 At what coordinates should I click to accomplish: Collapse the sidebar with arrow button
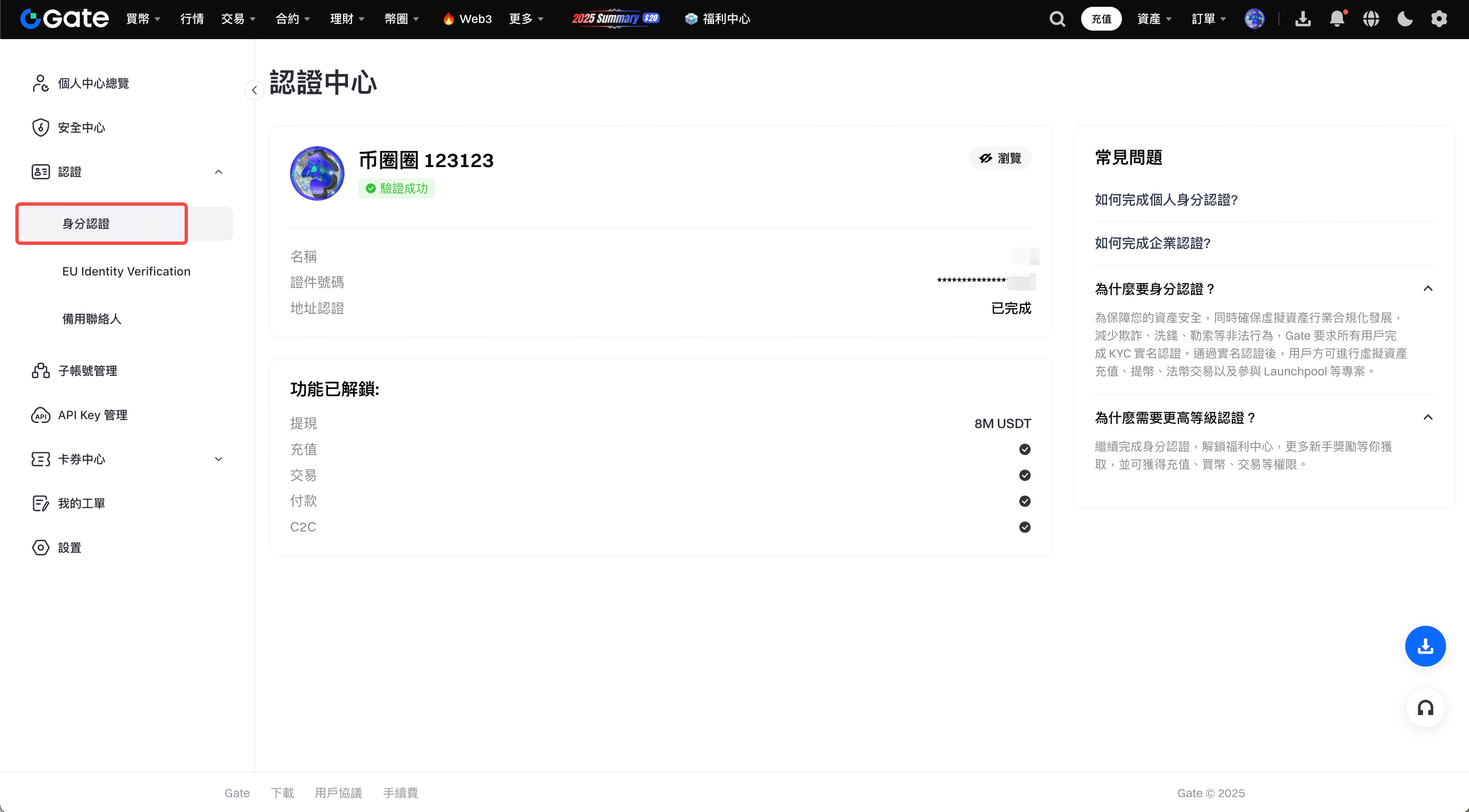[x=254, y=90]
